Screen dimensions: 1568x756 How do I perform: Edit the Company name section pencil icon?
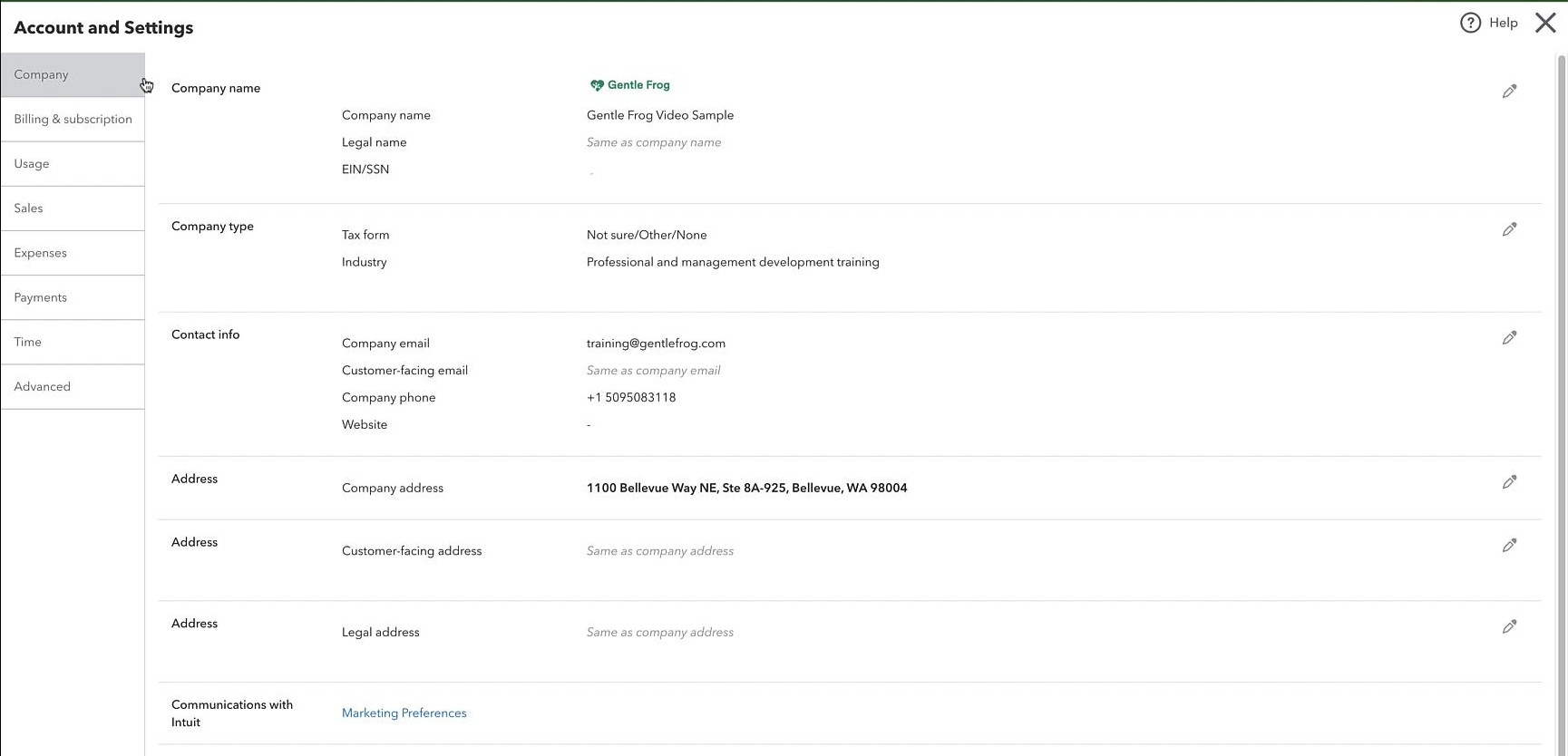pos(1509,92)
